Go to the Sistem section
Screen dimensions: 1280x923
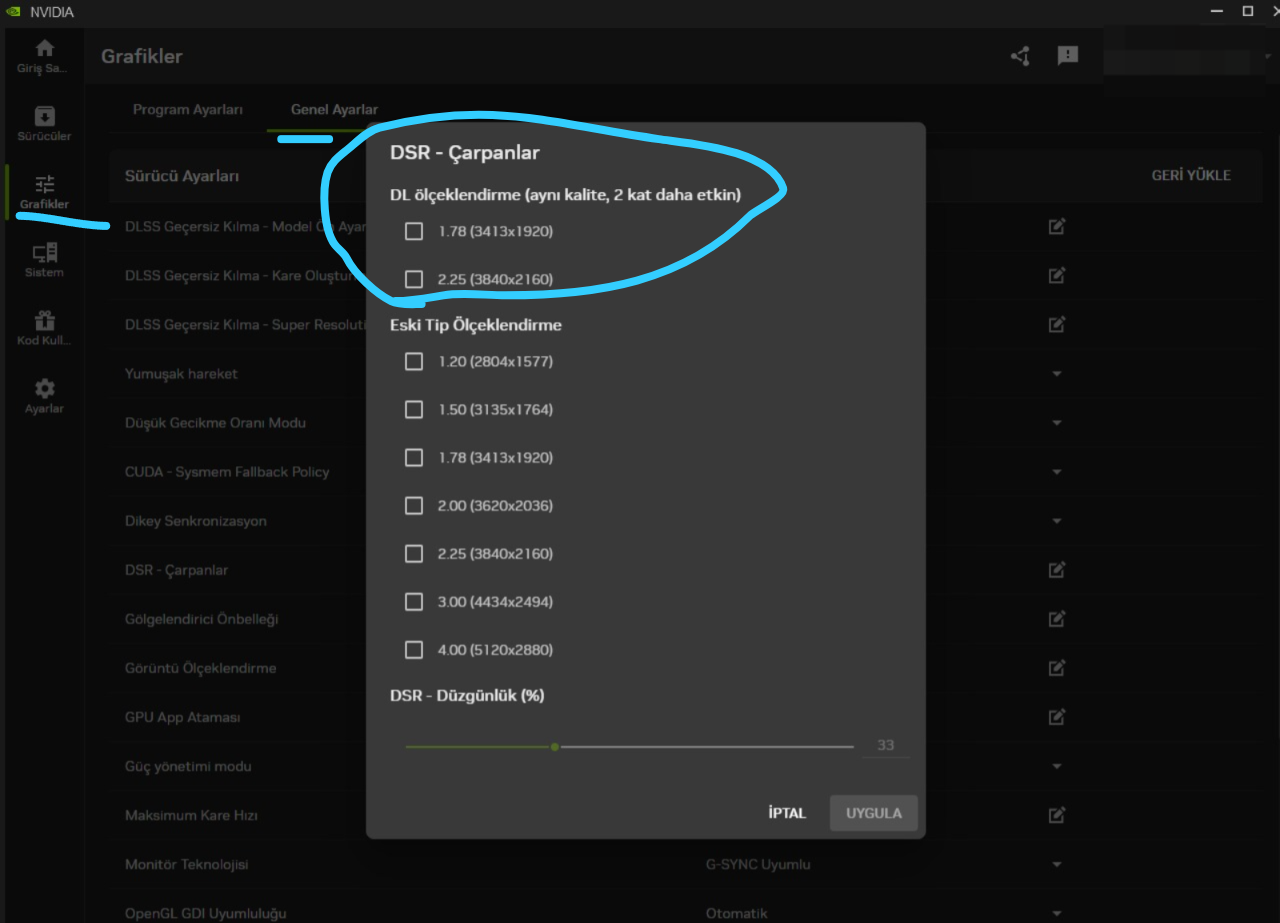[x=44, y=260]
